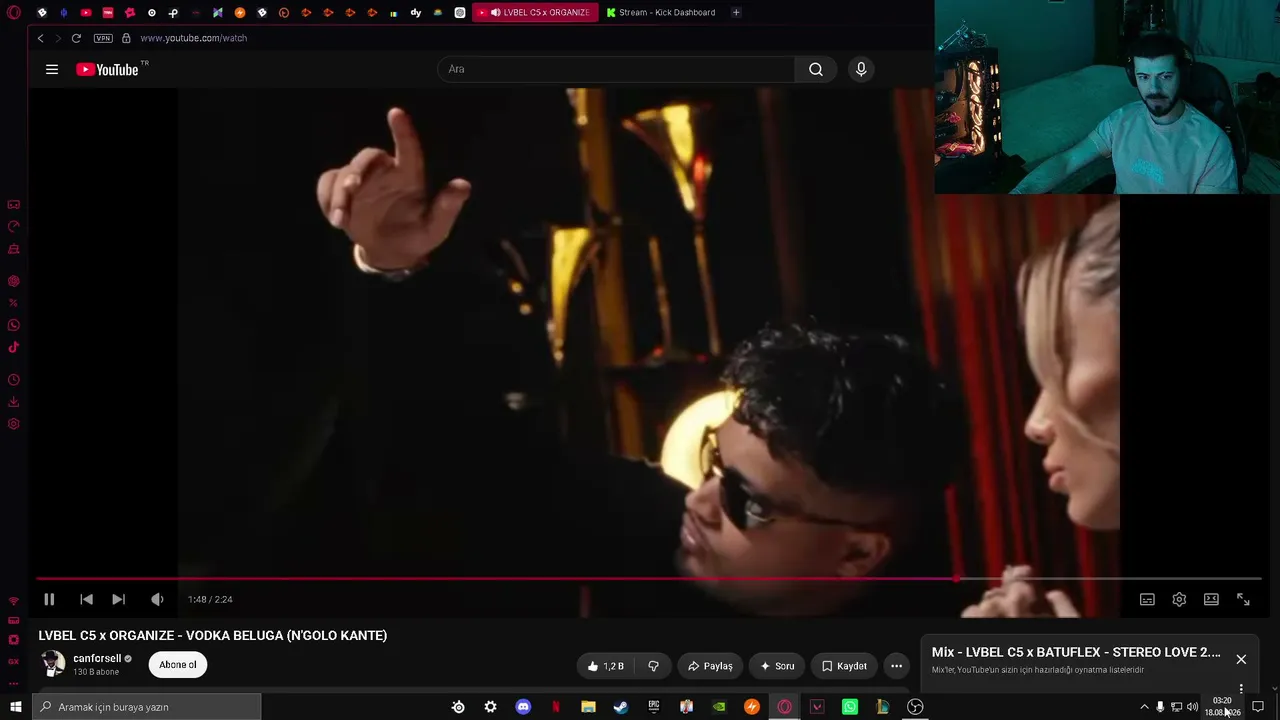This screenshot has height=720, width=1280.
Task: Start voice search with microphone
Action: [861, 69]
